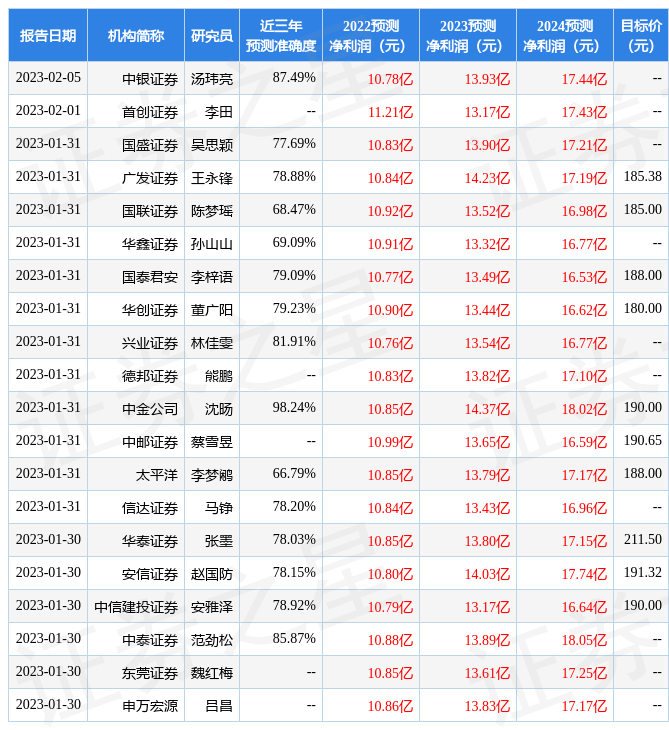The width and height of the screenshot is (669, 730).
Task: Click accuracy value 85.87%
Action: coord(294,639)
